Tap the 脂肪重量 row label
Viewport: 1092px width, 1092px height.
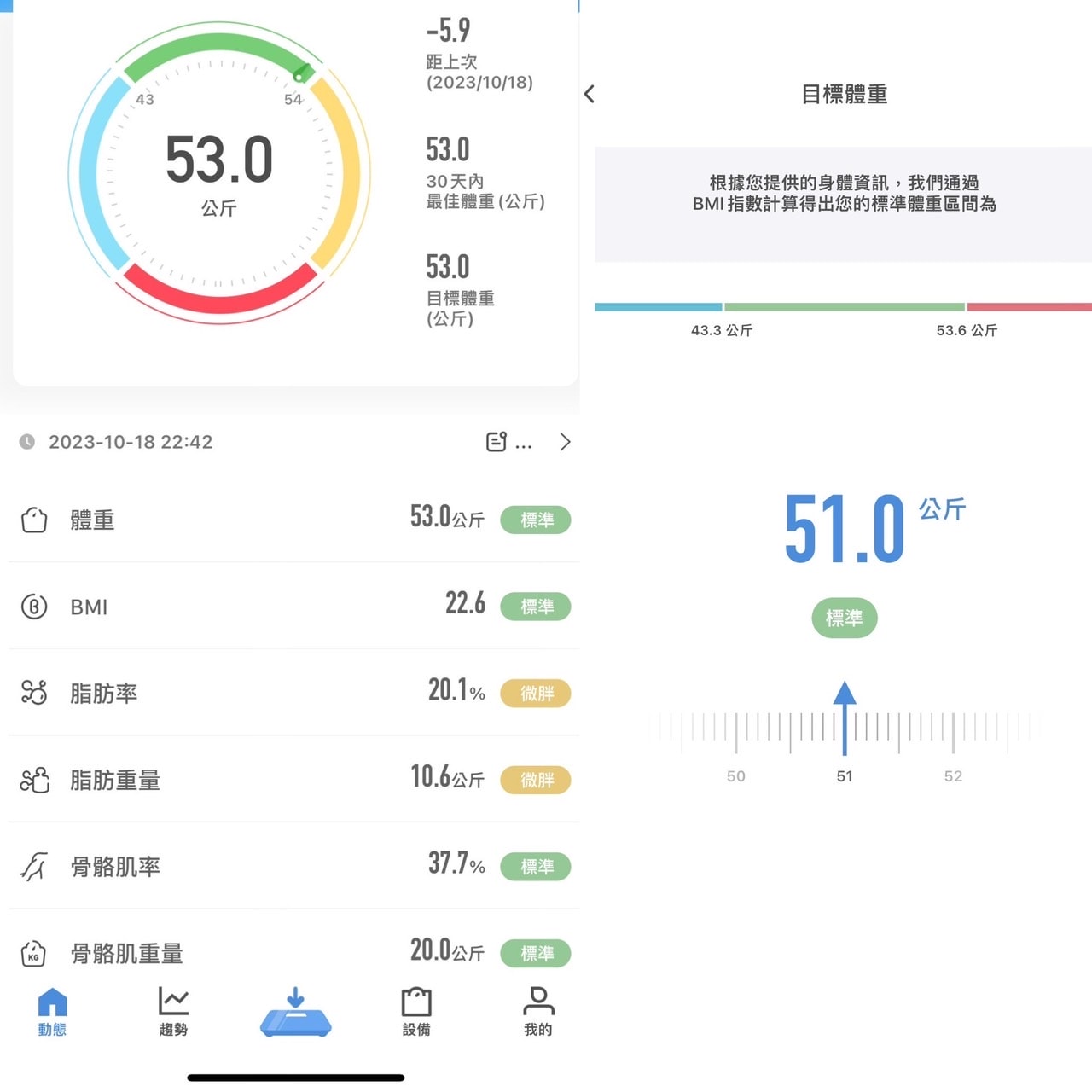115,780
